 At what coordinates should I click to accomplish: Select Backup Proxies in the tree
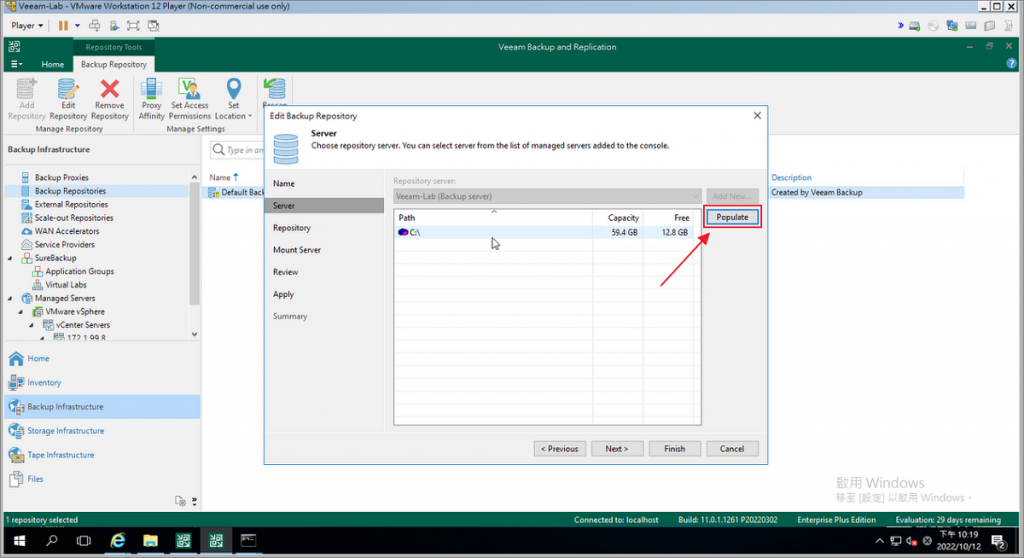(x=61, y=178)
